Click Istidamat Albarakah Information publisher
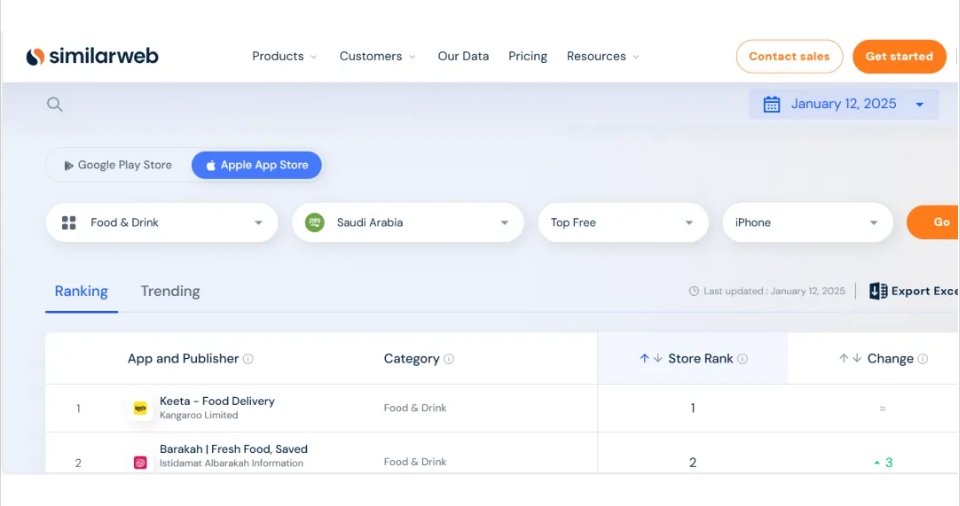This screenshot has width=960, height=506. coord(231,464)
